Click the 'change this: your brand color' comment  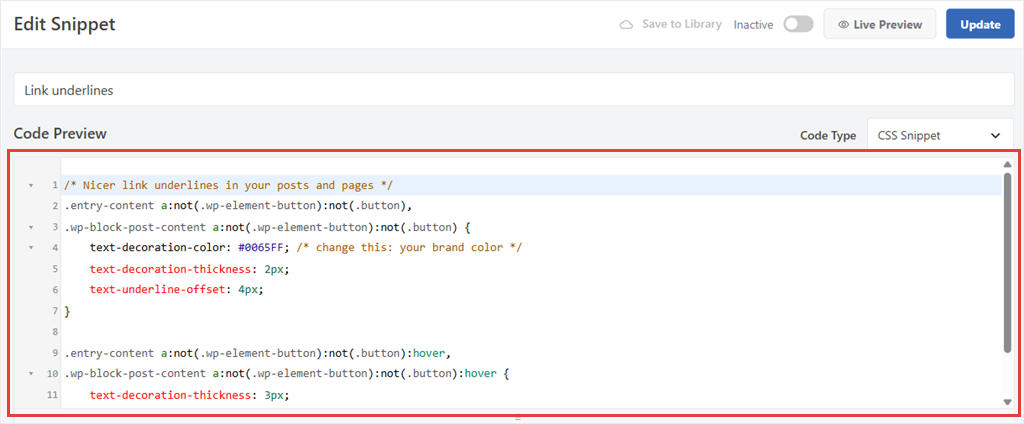408,248
